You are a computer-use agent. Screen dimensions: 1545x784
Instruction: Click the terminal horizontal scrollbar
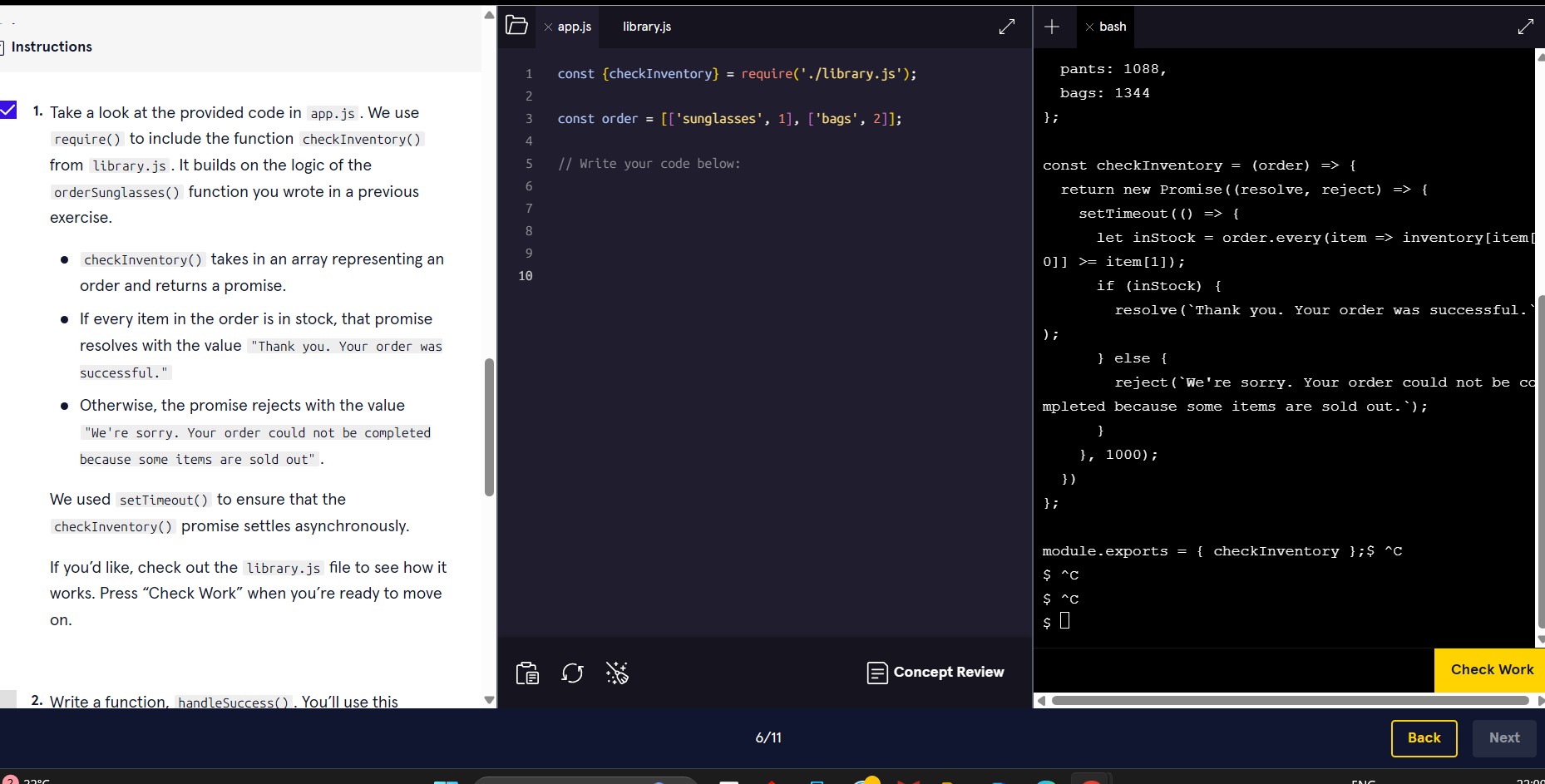click(x=1289, y=701)
